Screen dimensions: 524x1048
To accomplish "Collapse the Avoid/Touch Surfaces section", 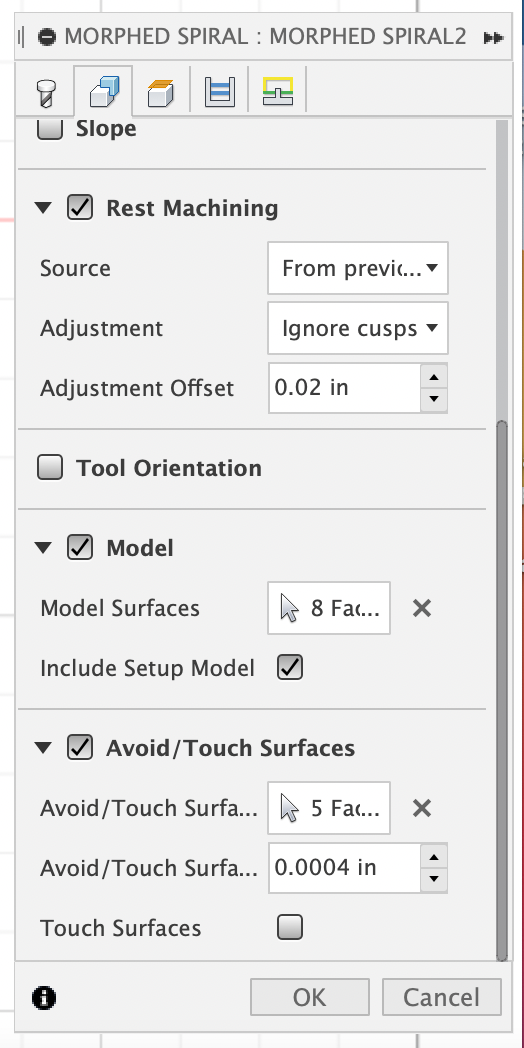I will click(43, 748).
